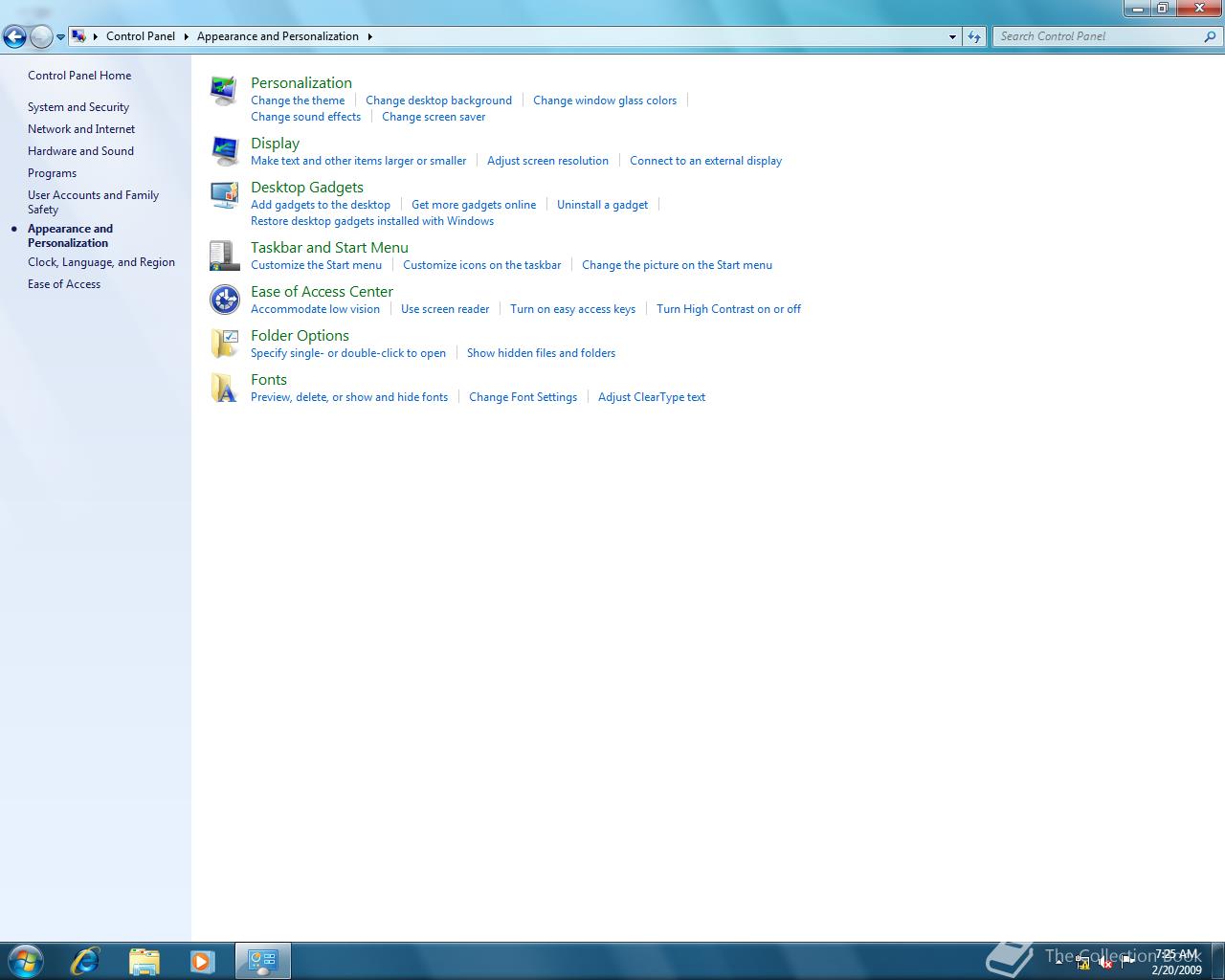
Task: Open Windows Explorer from the taskbar
Action: click(144, 961)
